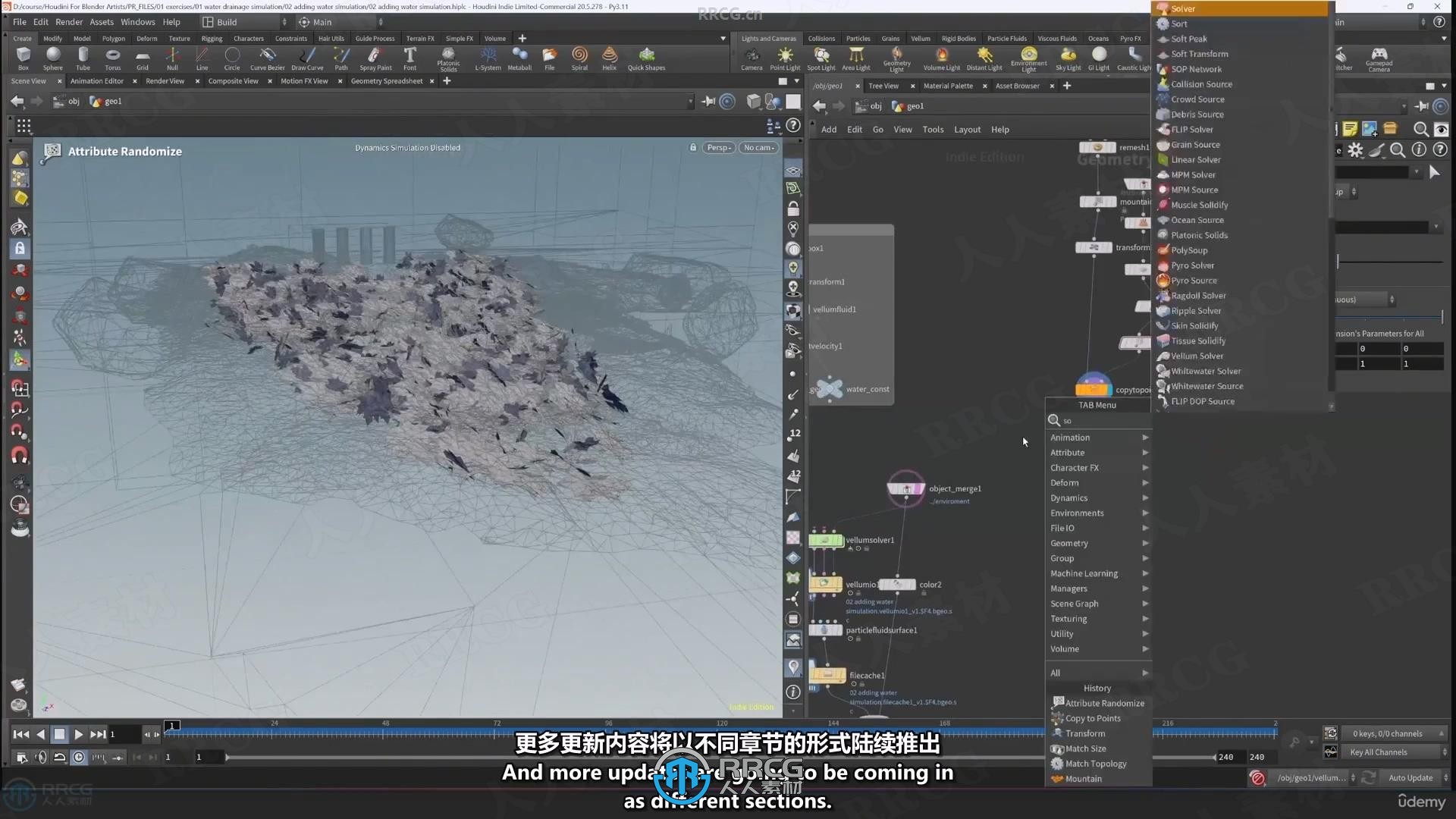Open the viewport help question icon

(x=793, y=125)
